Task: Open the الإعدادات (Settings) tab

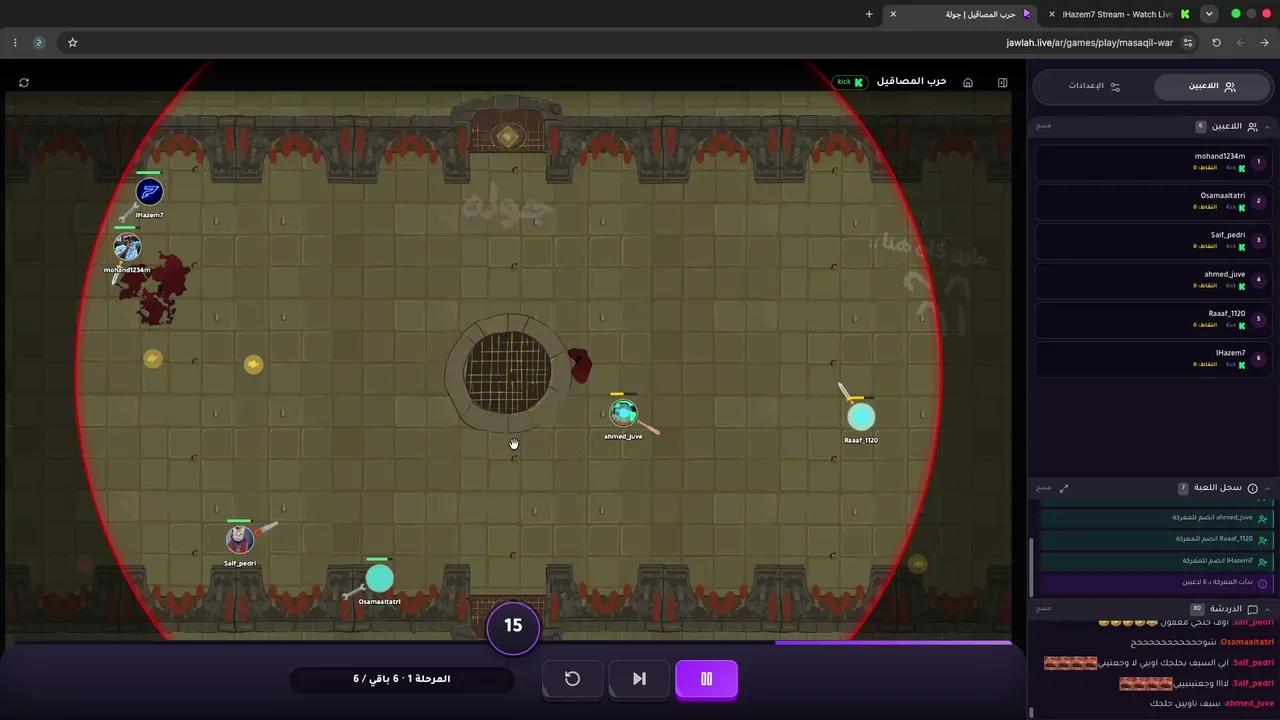Action: (x=1094, y=86)
